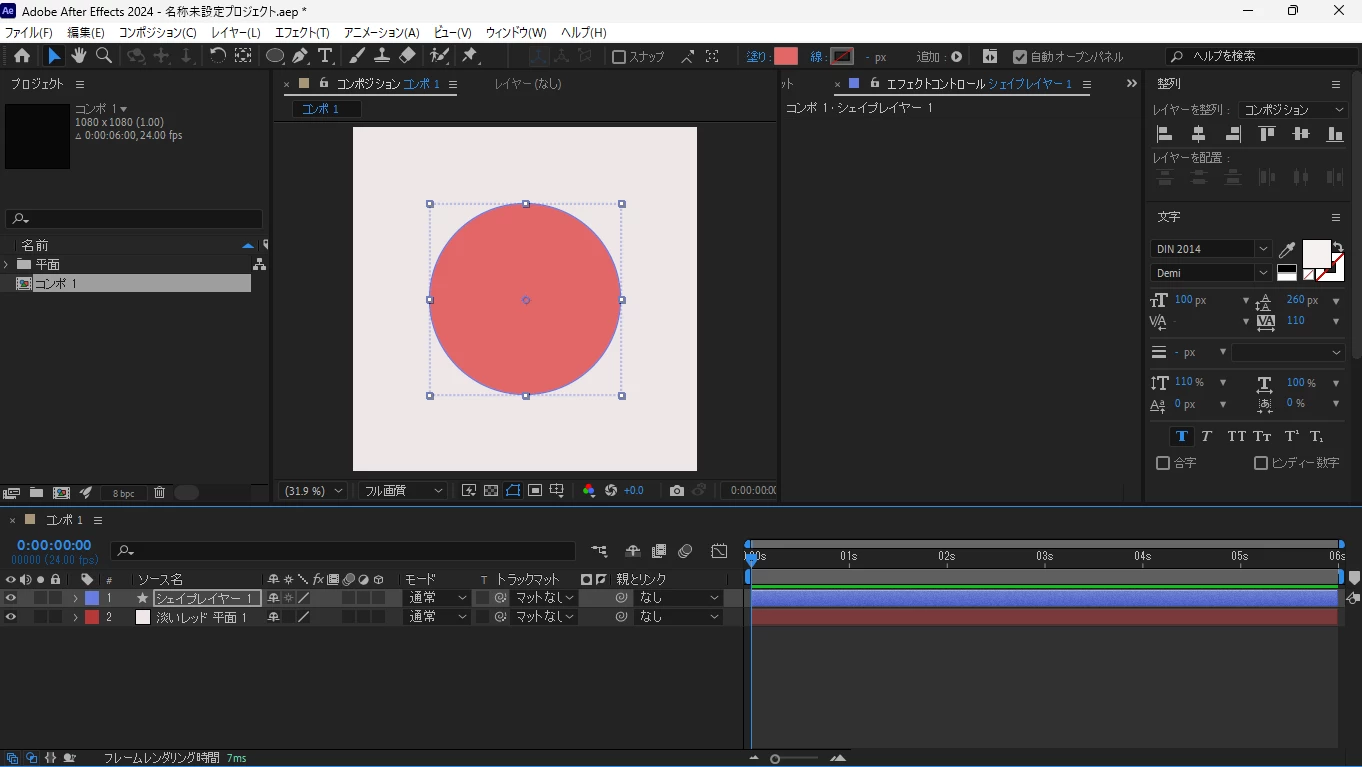The width and height of the screenshot is (1362, 767).
Task: Toggle transparency grid in composition viewer
Action: click(491, 490)
